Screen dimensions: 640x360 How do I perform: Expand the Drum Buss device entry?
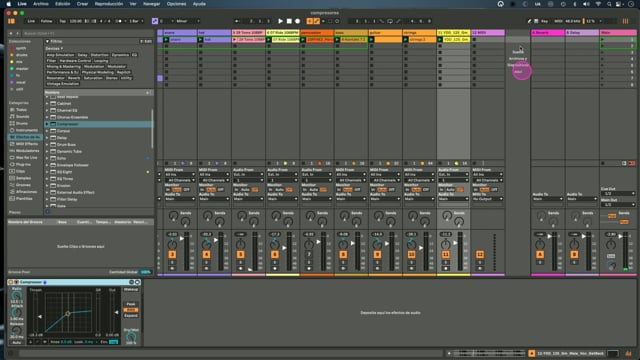pyautogui.click(x=47, y=144)
